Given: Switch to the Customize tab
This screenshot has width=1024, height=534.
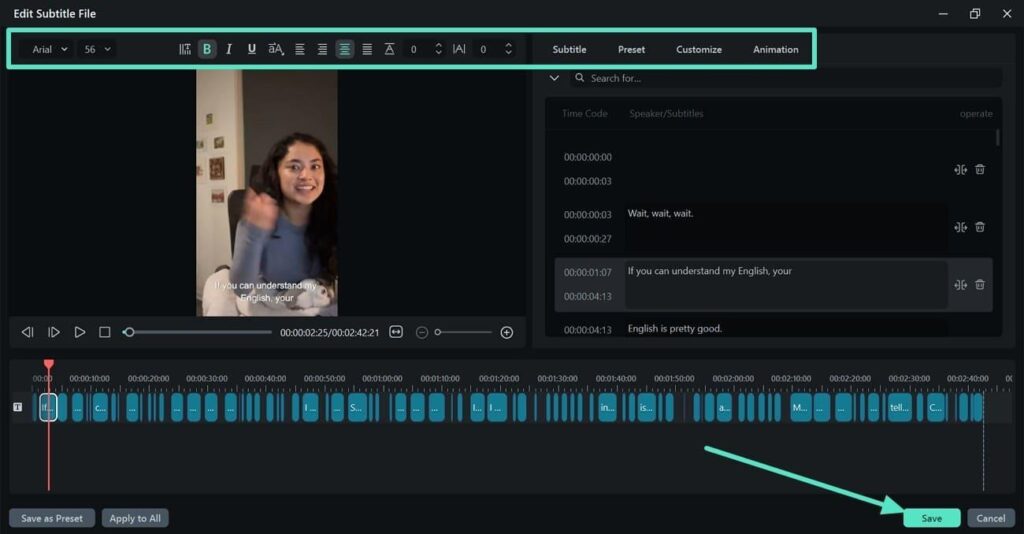Looking at the screenshot, I should 699,50.
